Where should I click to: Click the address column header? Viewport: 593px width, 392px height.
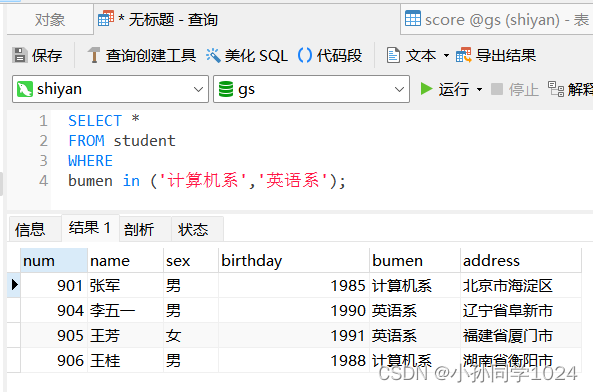pos(521,260)
